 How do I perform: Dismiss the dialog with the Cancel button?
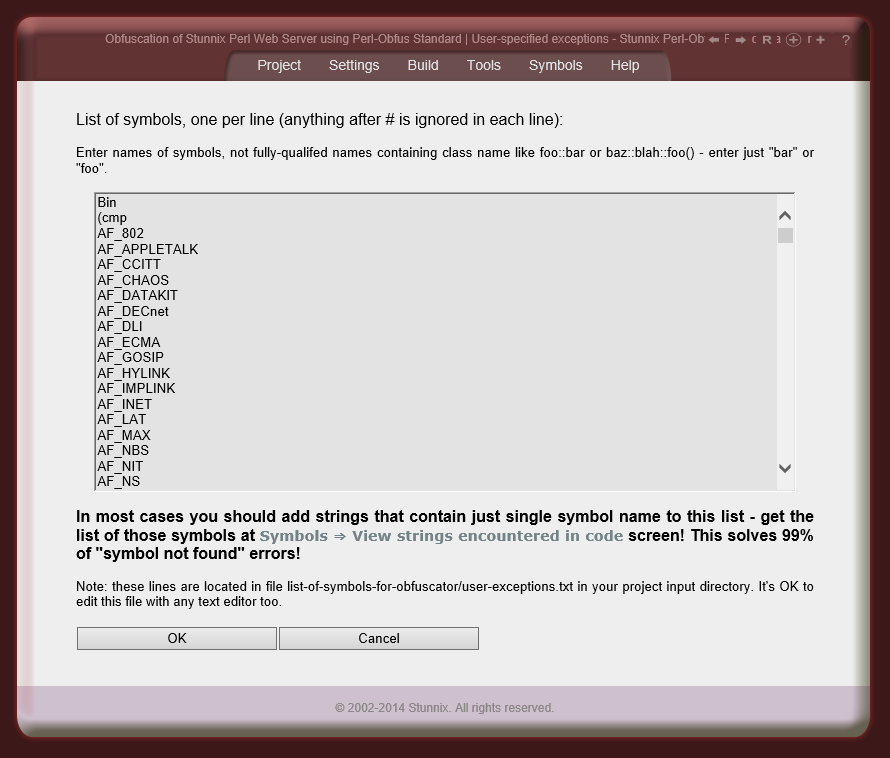pos(378,638)
